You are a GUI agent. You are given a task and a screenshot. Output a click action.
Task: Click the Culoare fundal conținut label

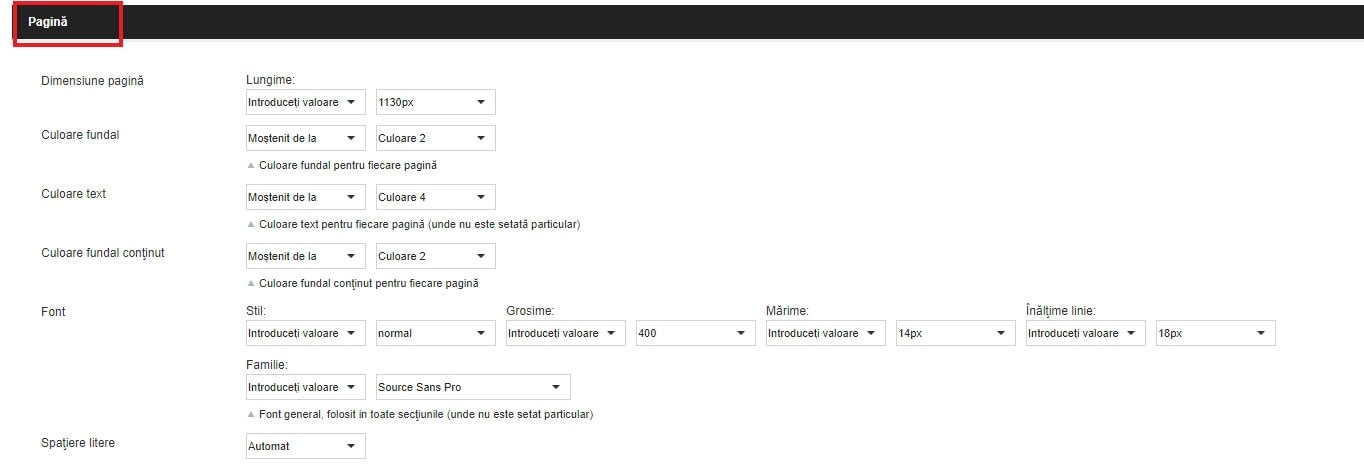click(103, 252)
